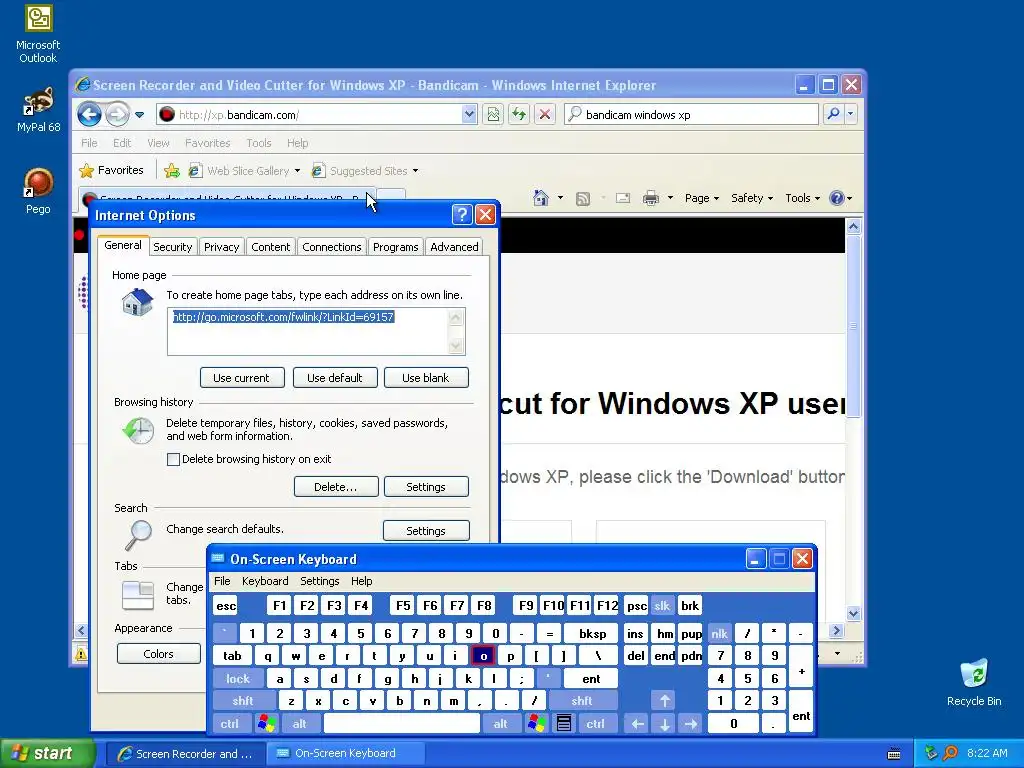Open the Keyboard menu in On-Screen Keyboard

(x=265, y=581)
